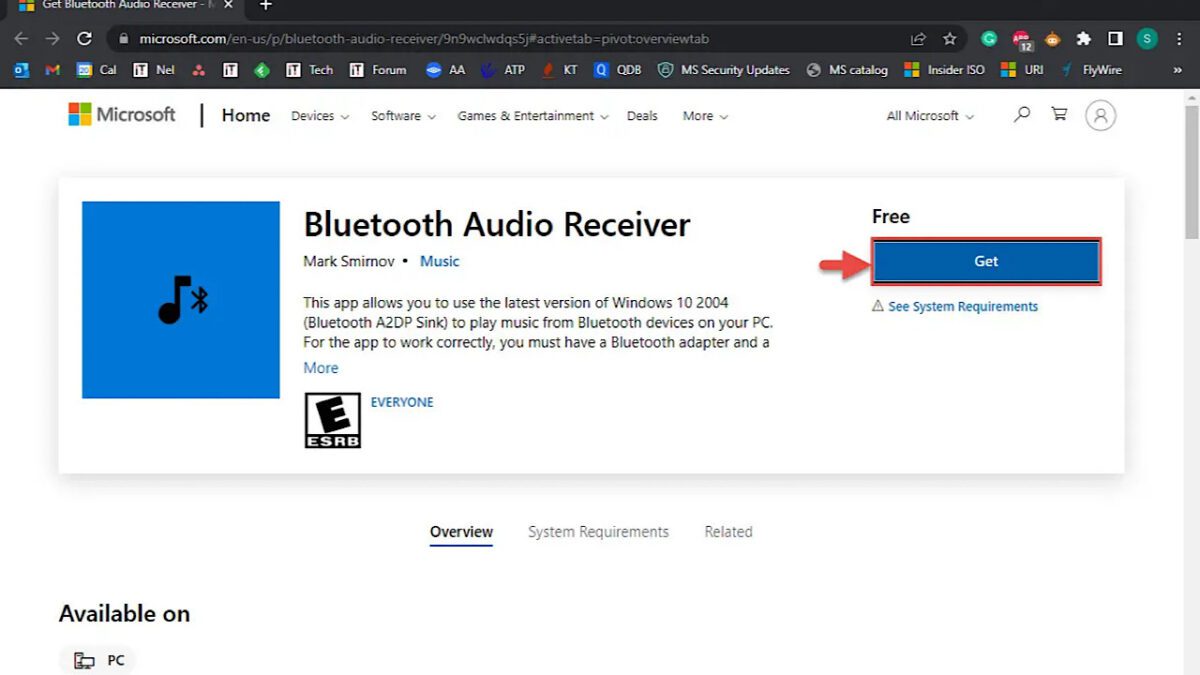Open the Chrome profile avatar S
The width and height of the screenshot is (1200, 675).
[x=1147, y=39]
